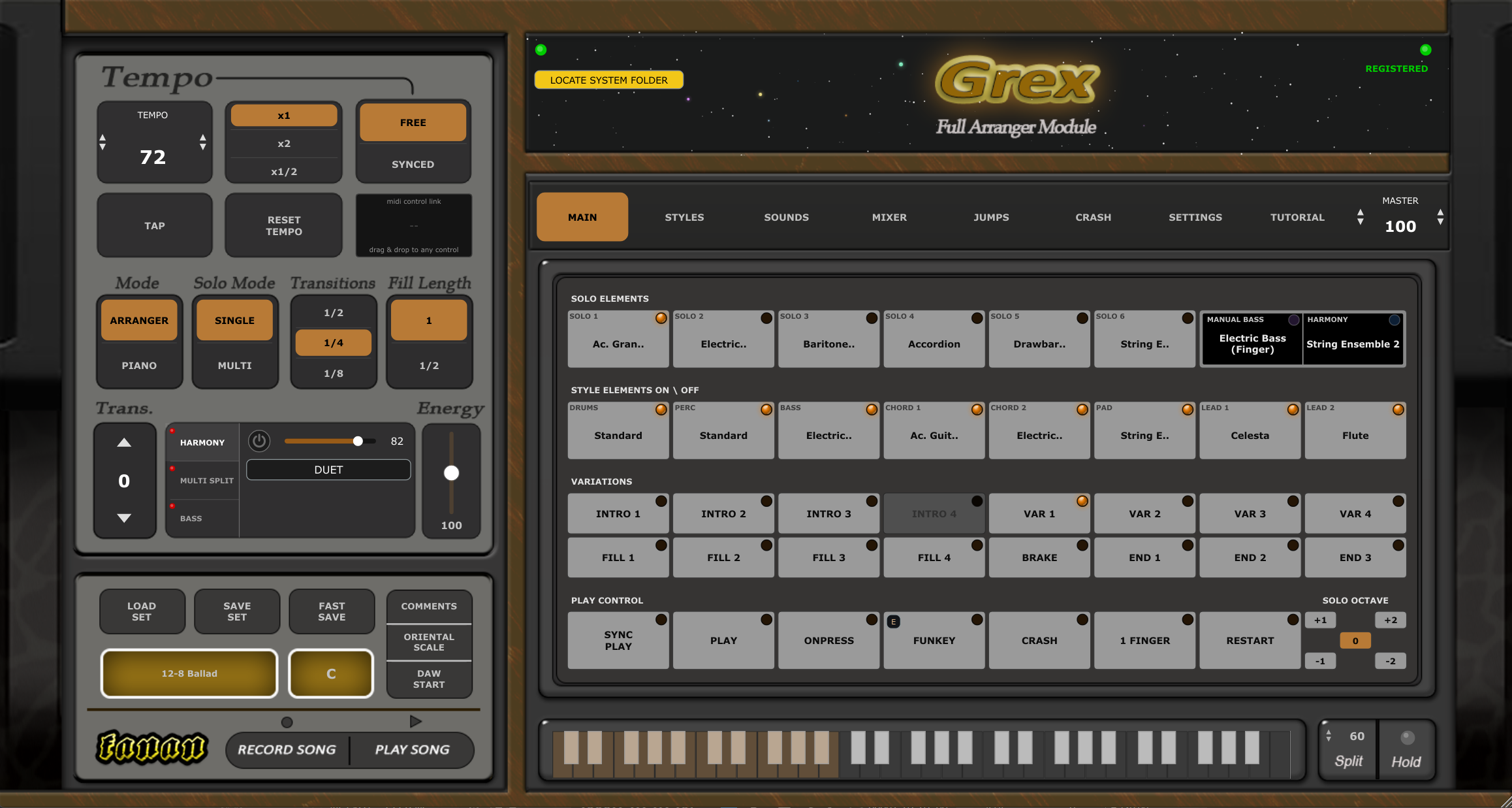Click green LED above Locate System Folder
Screen dimensions: 1512x808
(x=541, y=50)
